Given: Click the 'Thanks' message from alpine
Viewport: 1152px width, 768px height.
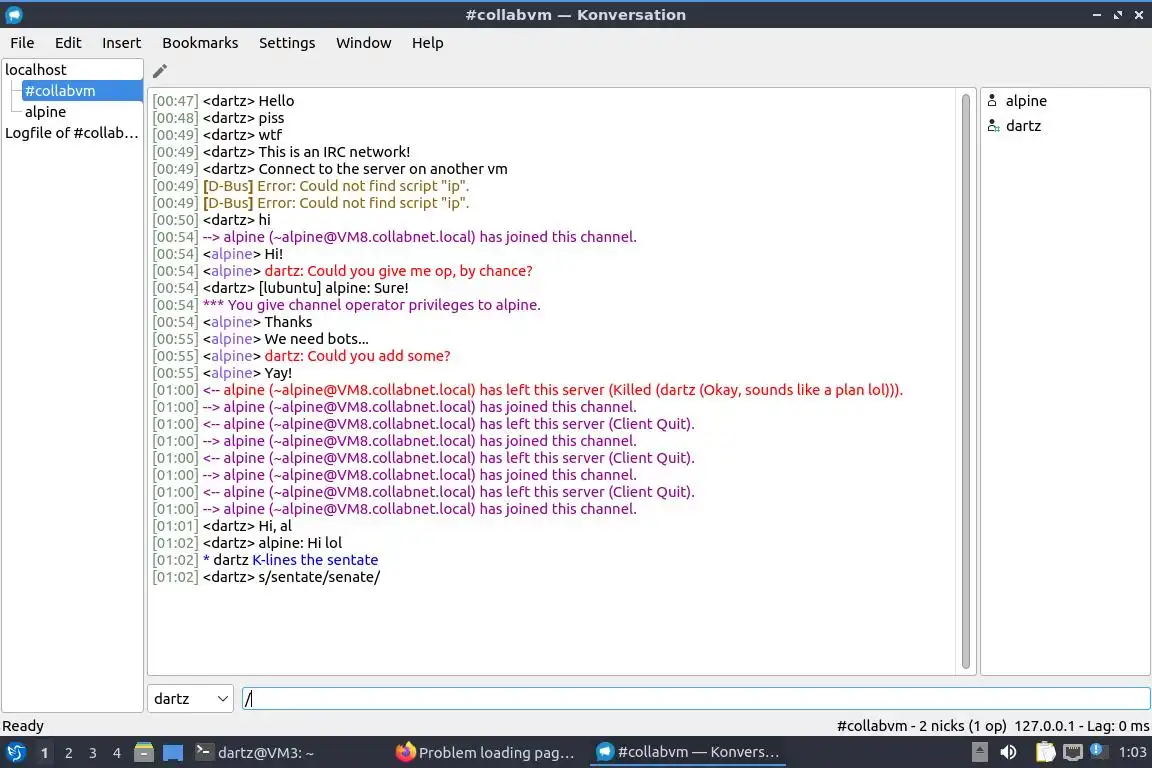Looking at the screenshot, I should 288,321.
